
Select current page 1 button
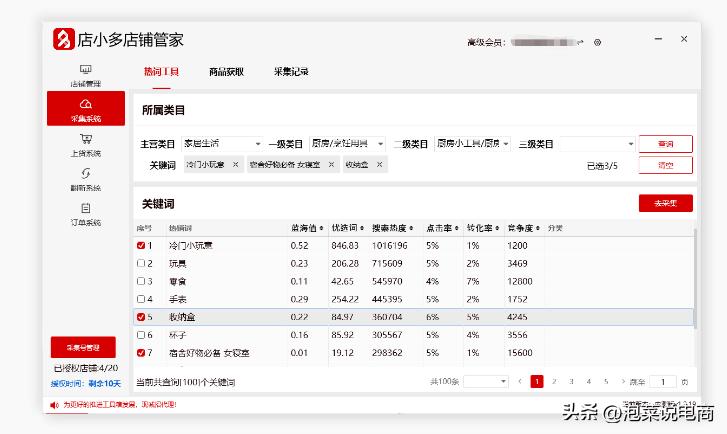coord(537,382)
